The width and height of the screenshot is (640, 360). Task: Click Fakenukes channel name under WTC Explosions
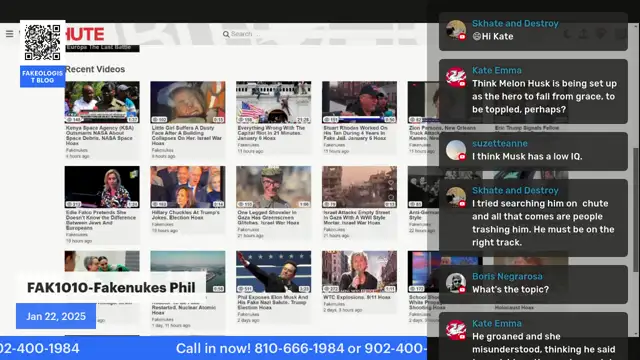coord(334,304)
